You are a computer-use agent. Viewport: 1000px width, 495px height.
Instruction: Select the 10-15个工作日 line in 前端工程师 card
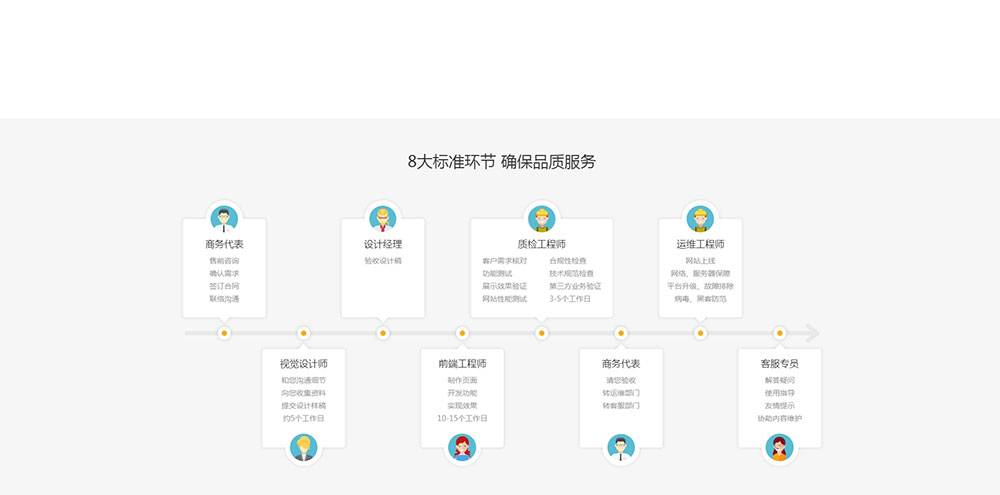(462, 418)
